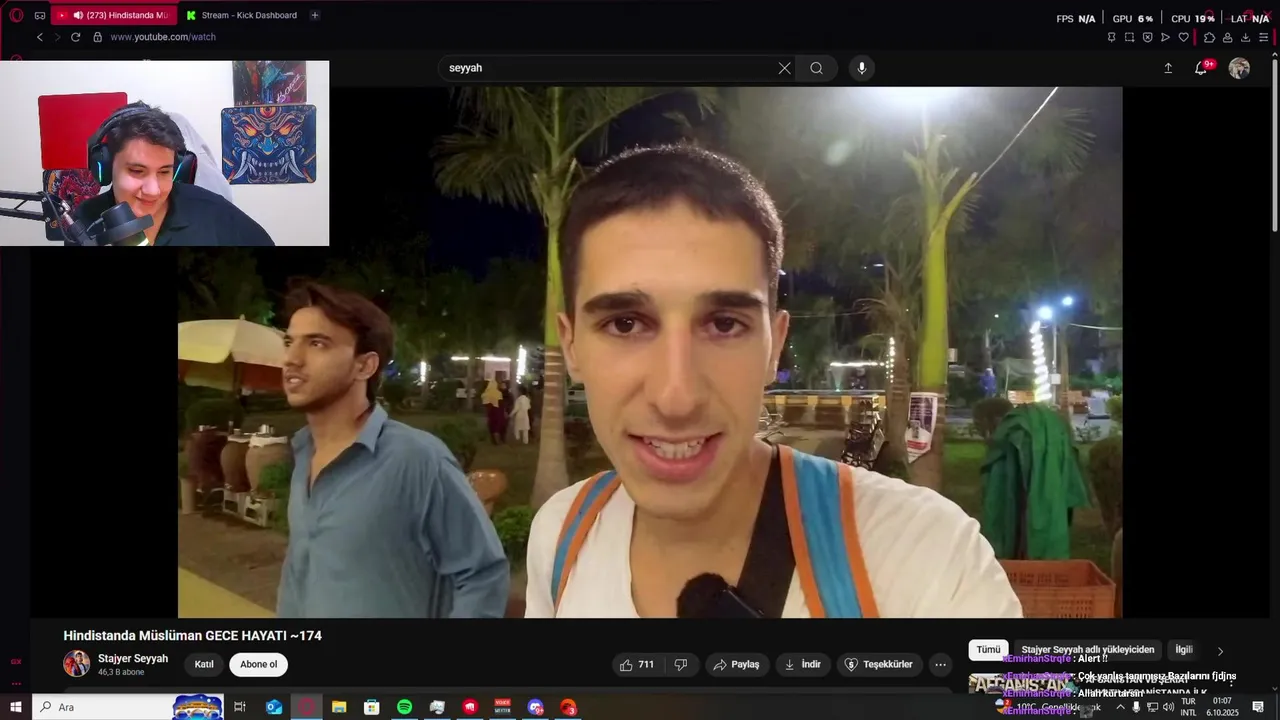
Task: Click the video title Hindistanda Müslüman GECE HAYATI
Action: (x=192, y=636)
